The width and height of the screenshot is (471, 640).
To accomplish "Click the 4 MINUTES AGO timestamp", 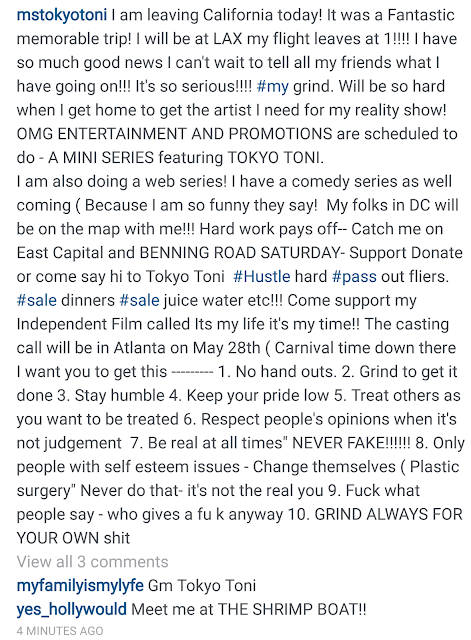I will point(60,631).
